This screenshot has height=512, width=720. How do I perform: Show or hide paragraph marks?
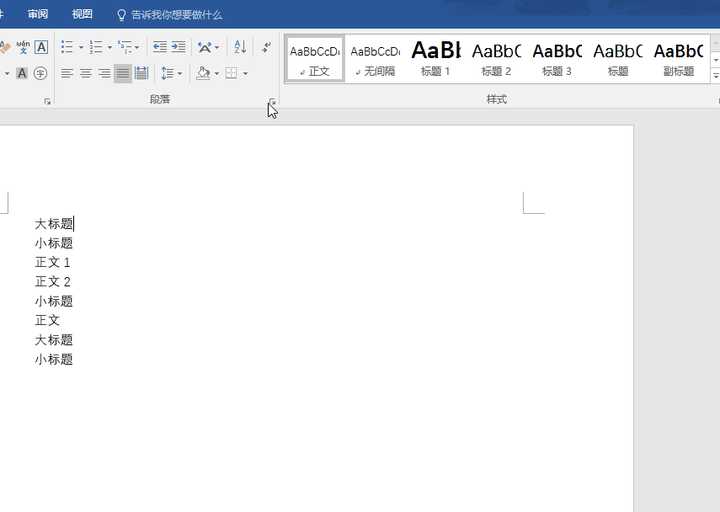click(x=266, y=47)
